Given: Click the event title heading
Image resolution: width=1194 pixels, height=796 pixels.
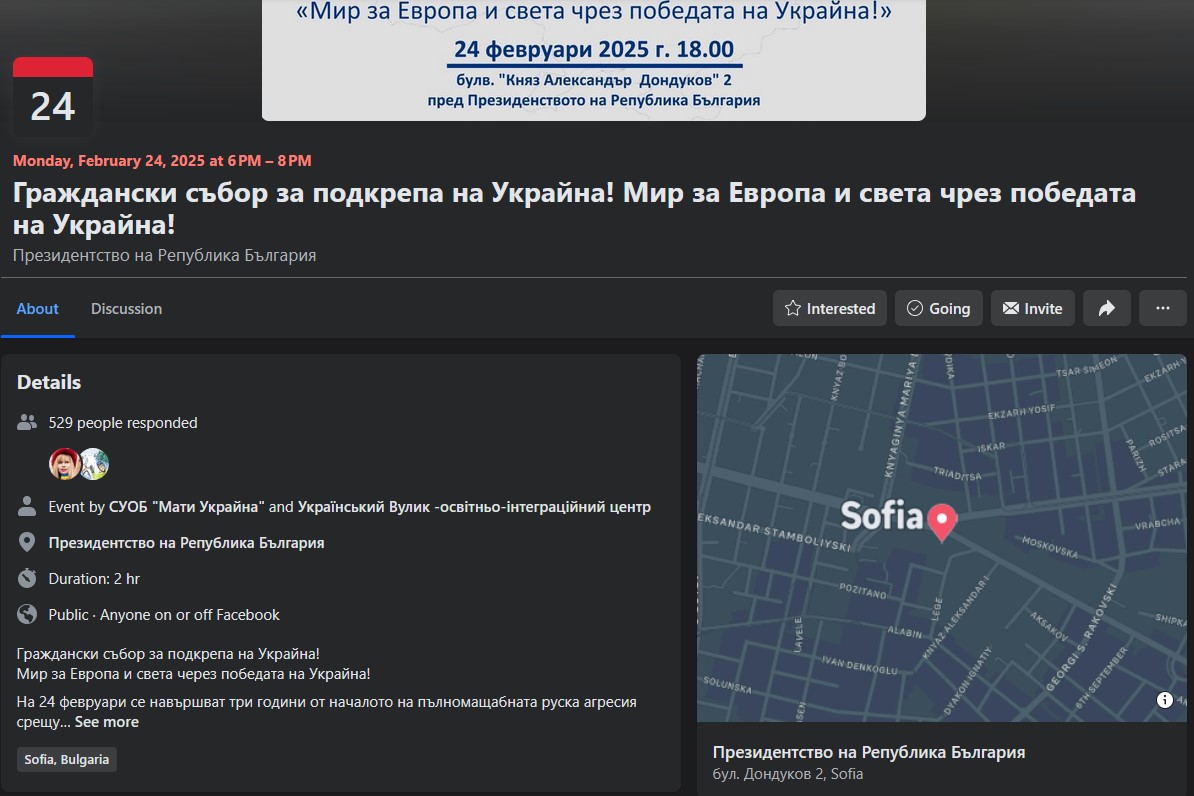Looking at the screenshot, I should tap(574, 208).
